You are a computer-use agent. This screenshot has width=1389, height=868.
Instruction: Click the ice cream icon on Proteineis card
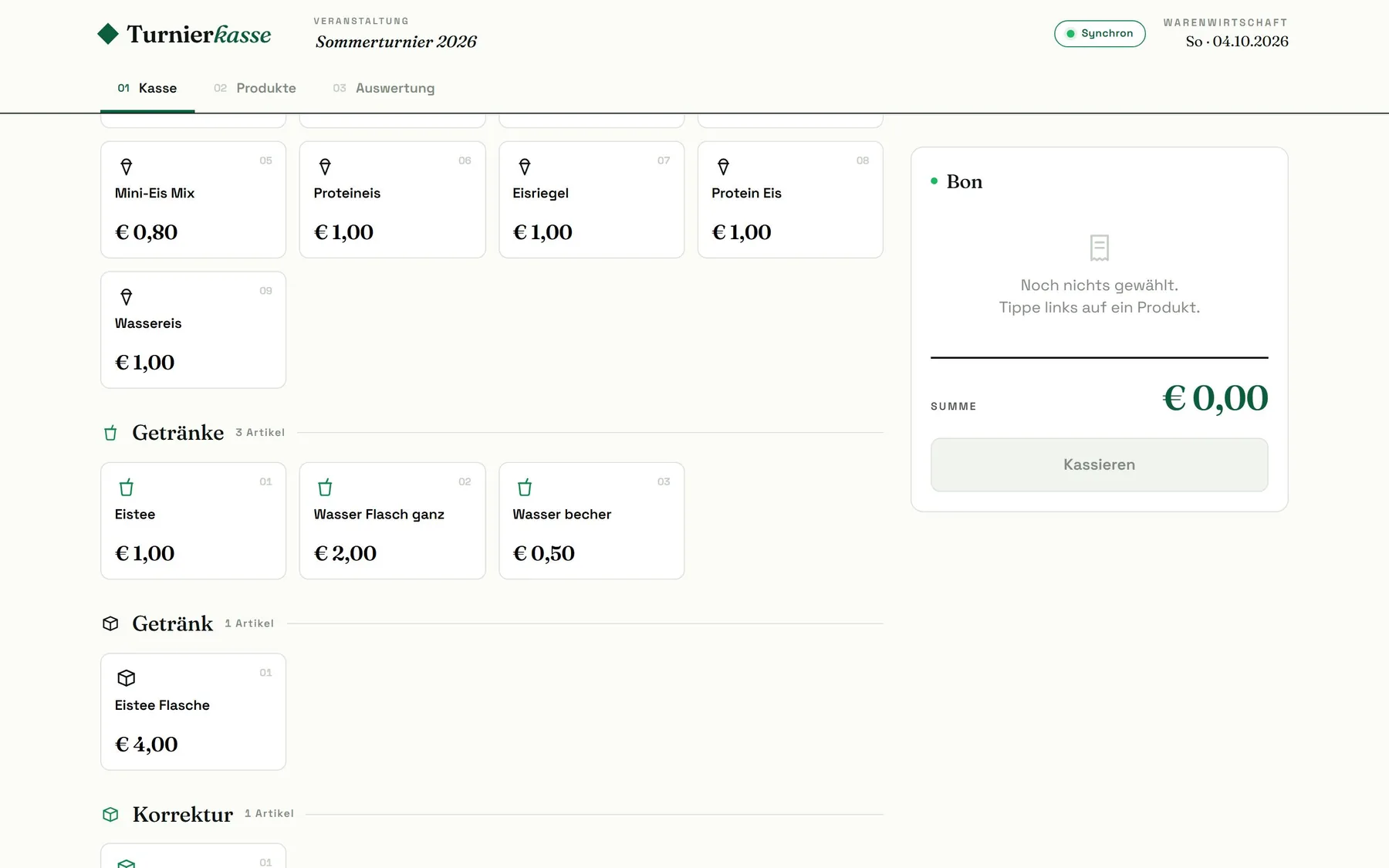click(x=325, y=167)
